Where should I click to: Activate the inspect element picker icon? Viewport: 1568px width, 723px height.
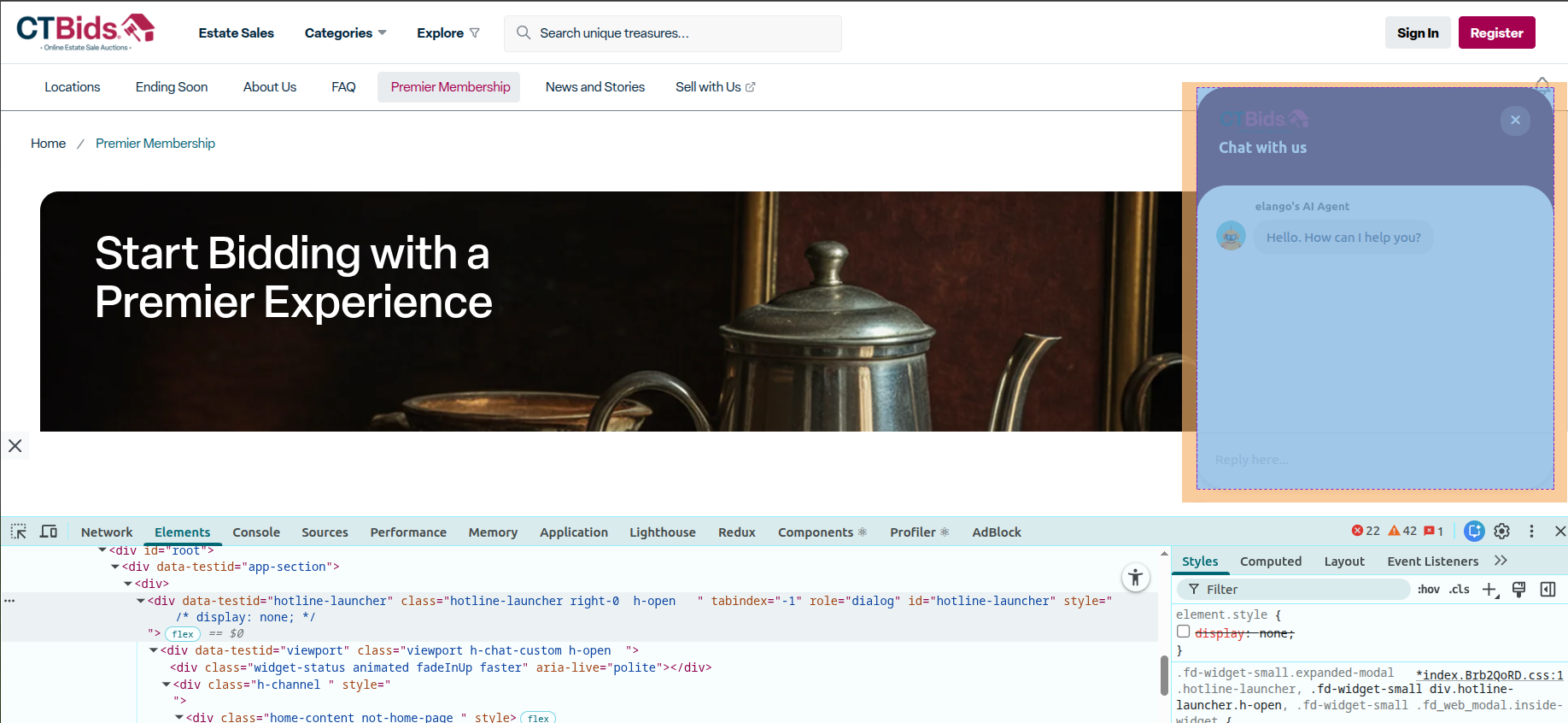tap(18, 532)
